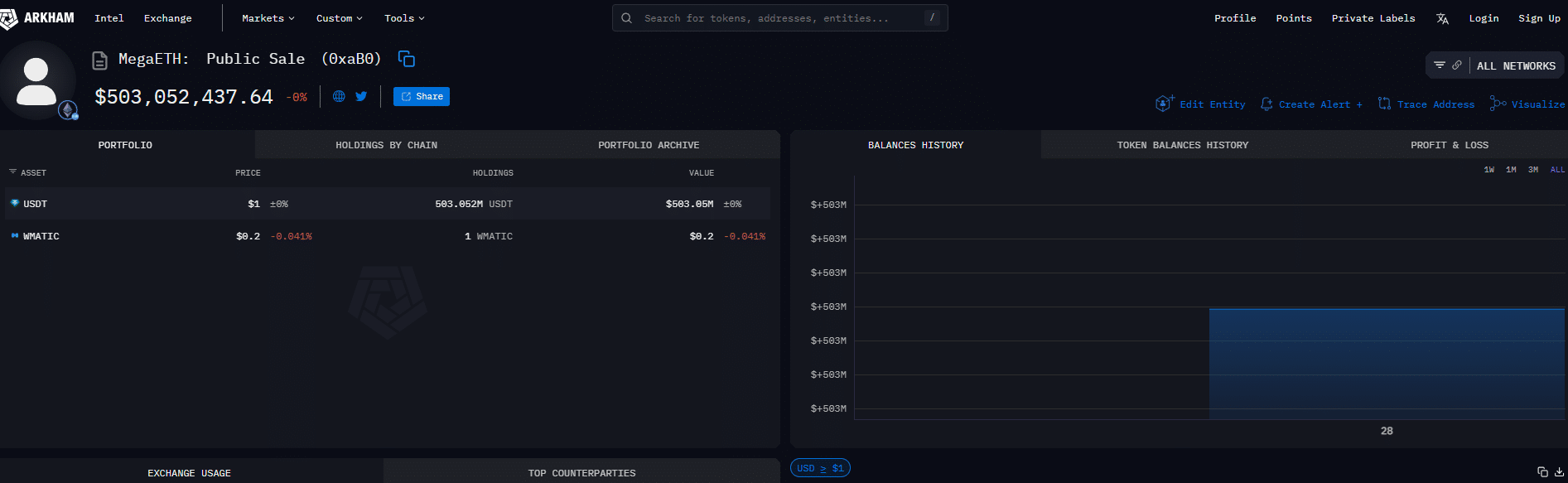Click the Visualize link

click(x=1538, y=104)
